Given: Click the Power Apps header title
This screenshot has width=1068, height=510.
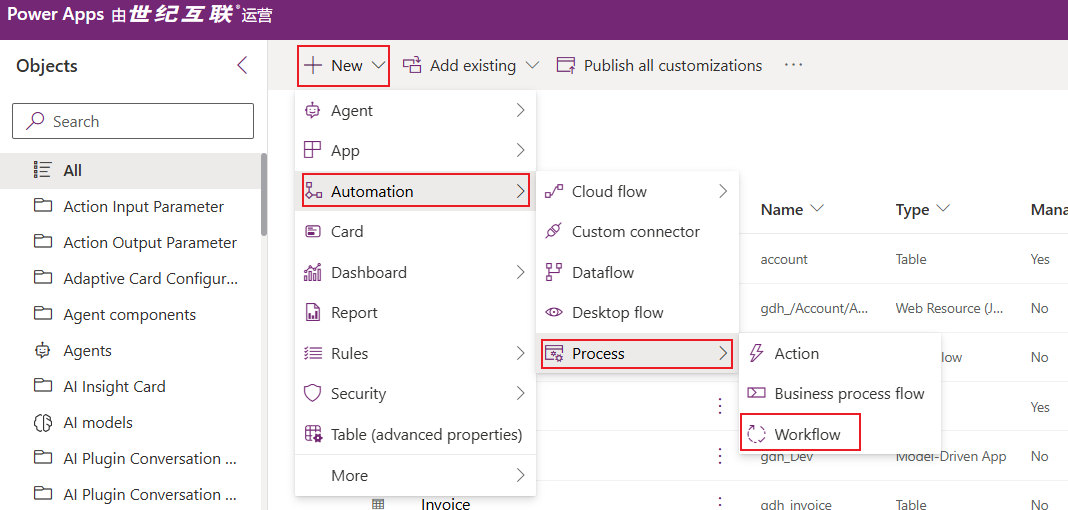Looking at the screenshot, I should coord(55,16).
